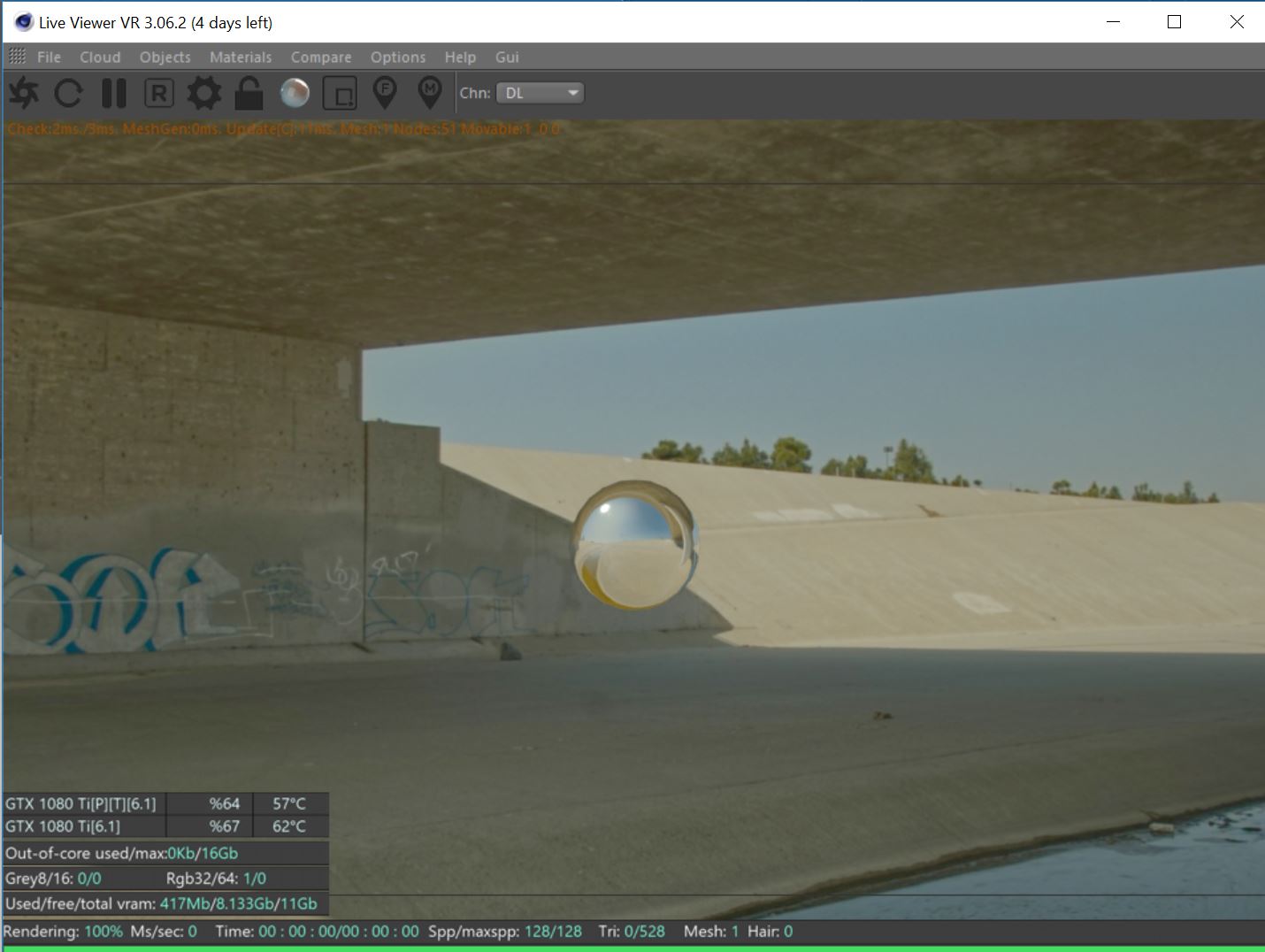Click the "Grey8/16: 0/0" texture count
Viewport: 1265px width, 952px height.
click(53, 879)
